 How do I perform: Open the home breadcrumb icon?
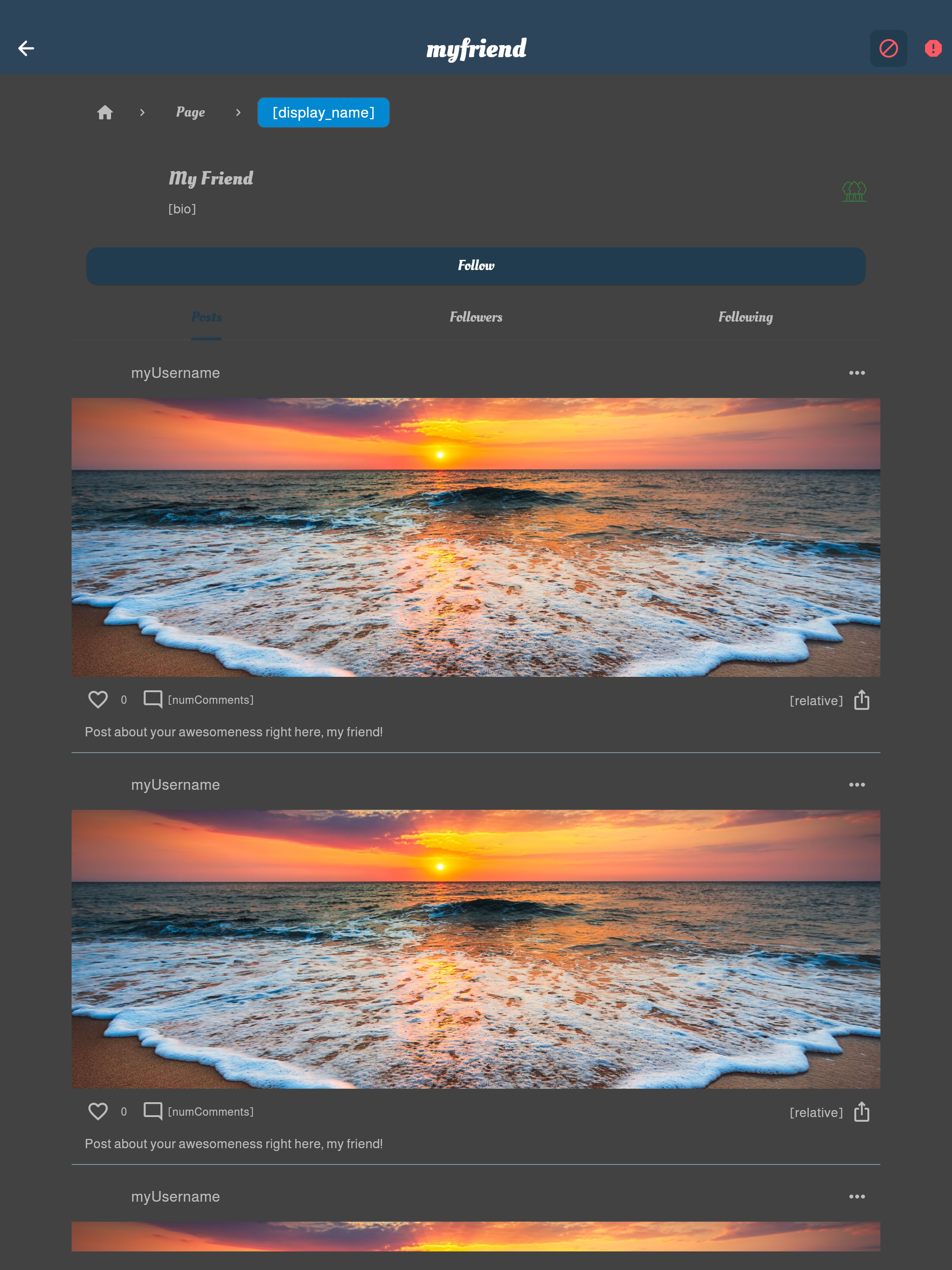[105, 112]
